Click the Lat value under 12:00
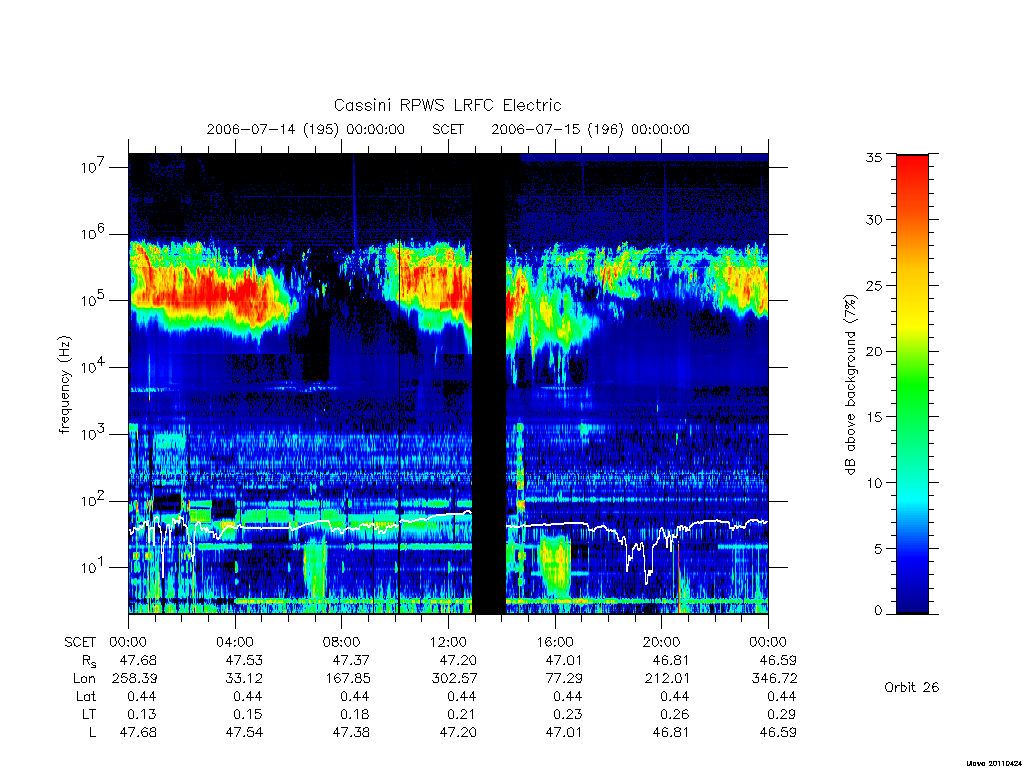This screenshot has height=768, width=1024. (x=462, y=696)
